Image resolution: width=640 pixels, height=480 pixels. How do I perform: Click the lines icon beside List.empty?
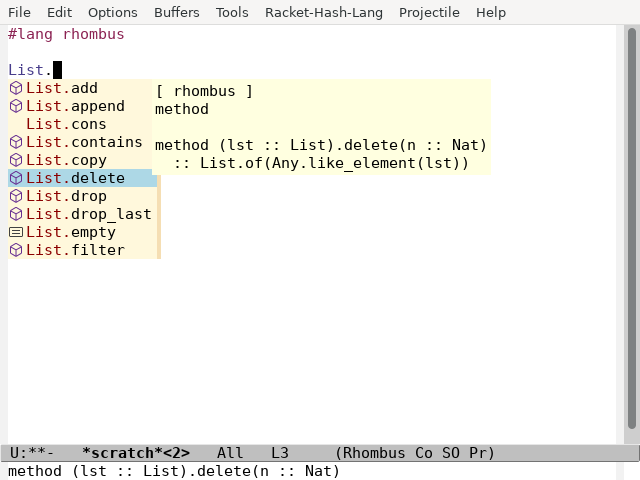pyautogui.click(x=16, y=232)
